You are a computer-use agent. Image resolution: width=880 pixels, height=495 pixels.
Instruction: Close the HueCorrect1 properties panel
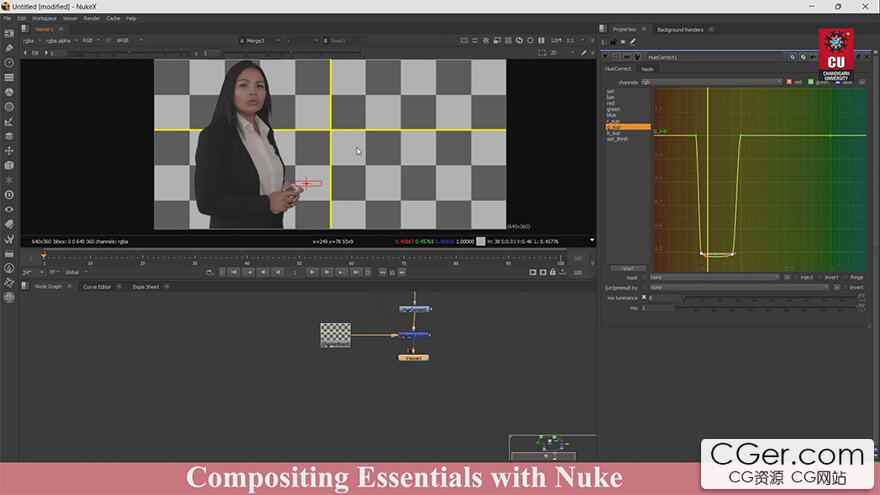(867, 57)
